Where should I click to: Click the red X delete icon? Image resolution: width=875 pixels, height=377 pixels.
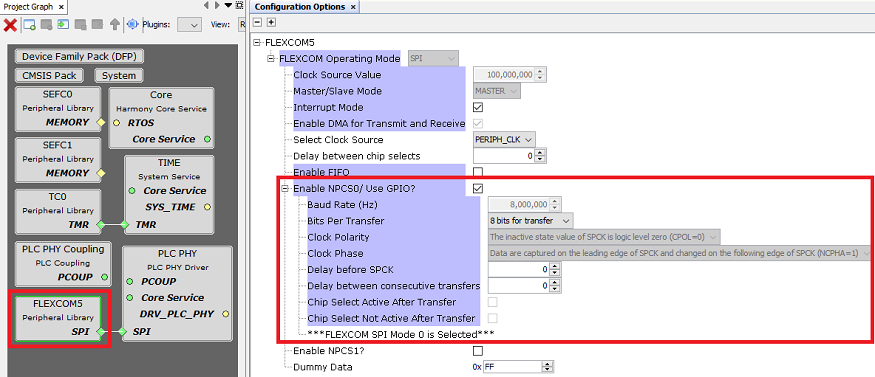click(10, 25)
